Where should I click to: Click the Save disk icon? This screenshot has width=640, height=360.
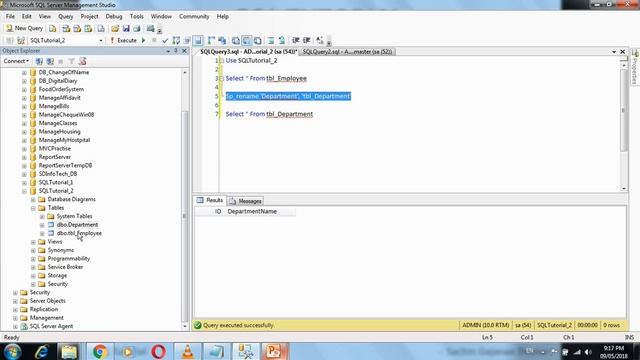(x=126, y=29)
